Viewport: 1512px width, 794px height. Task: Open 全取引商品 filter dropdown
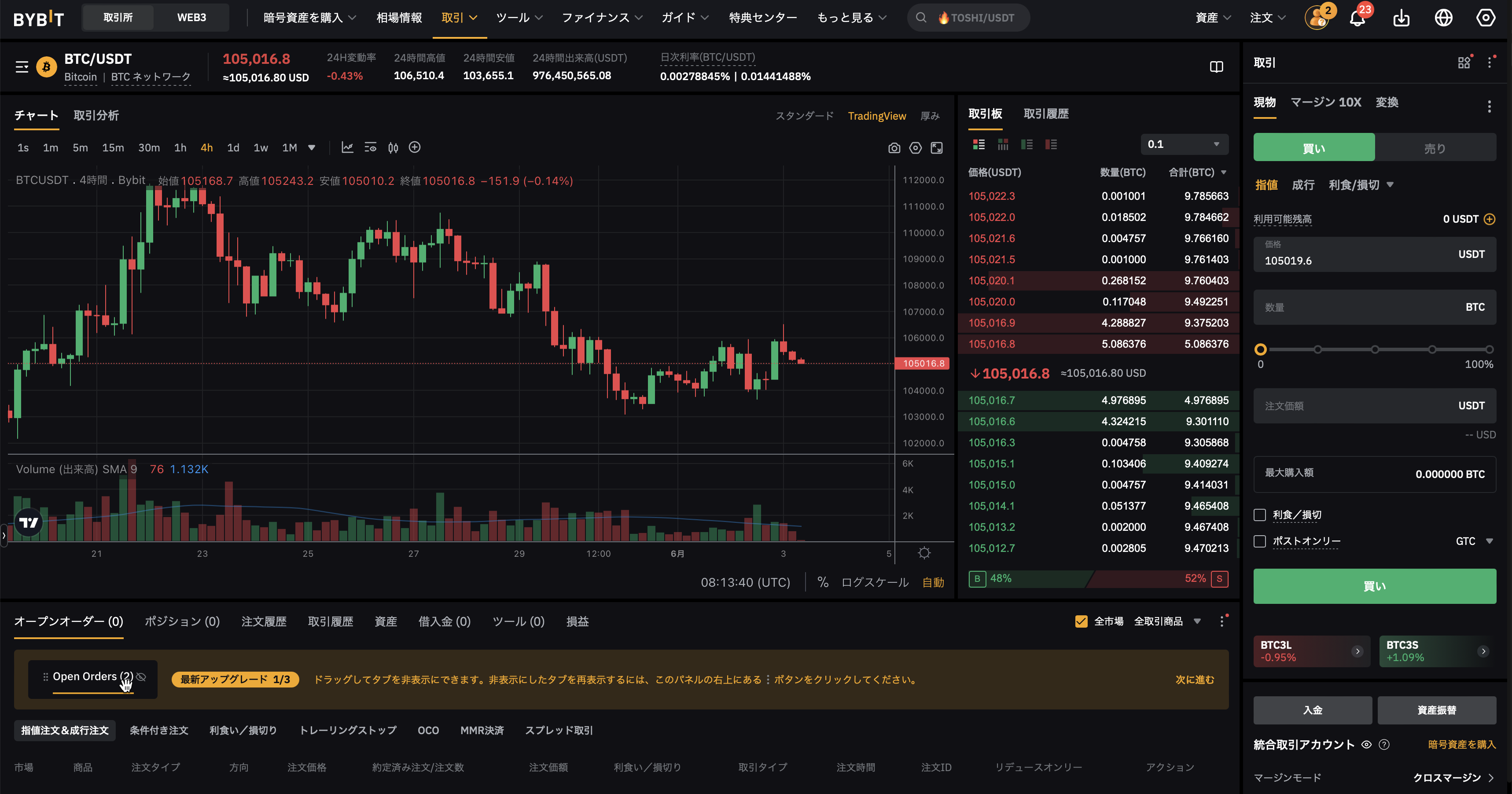[1167, 621]
